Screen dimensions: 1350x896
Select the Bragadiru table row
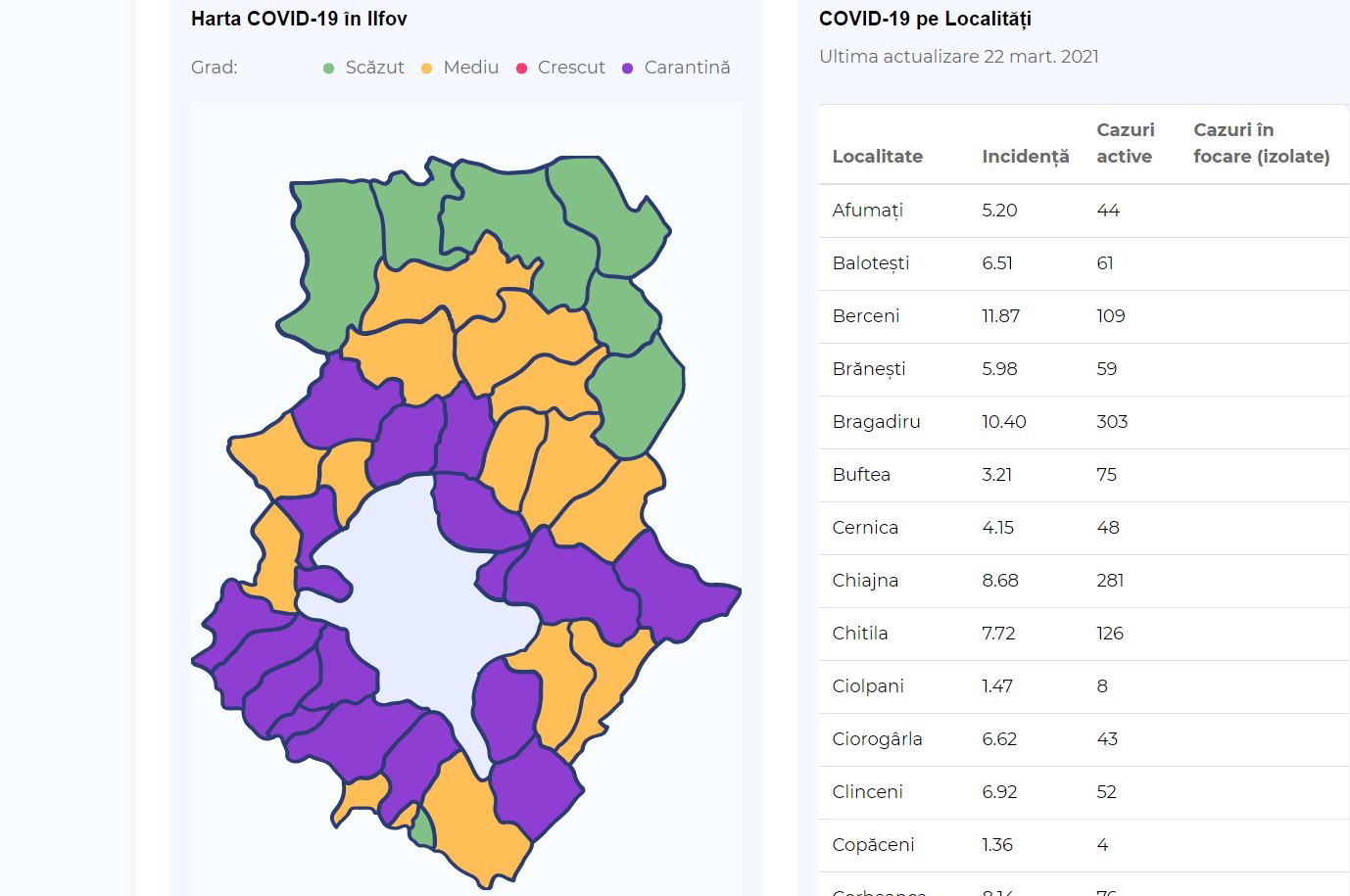point(1084,422)
